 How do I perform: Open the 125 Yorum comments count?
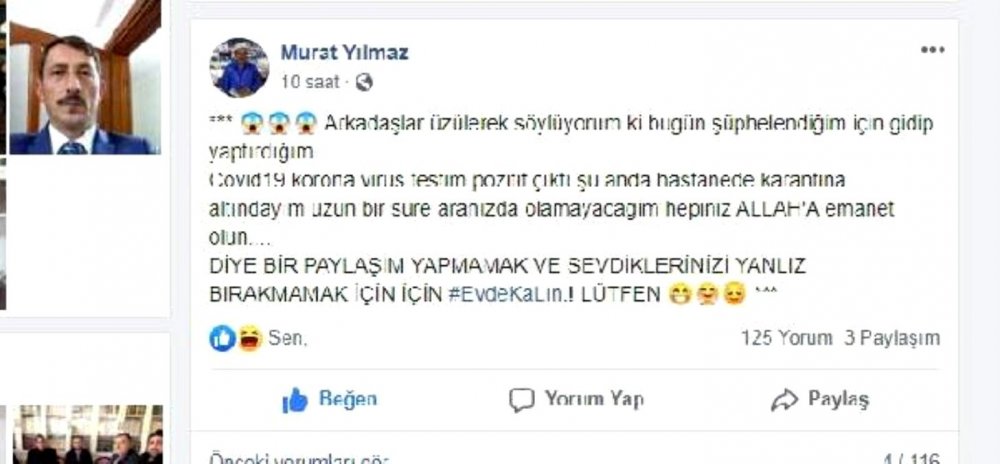[x=786, y=338]
